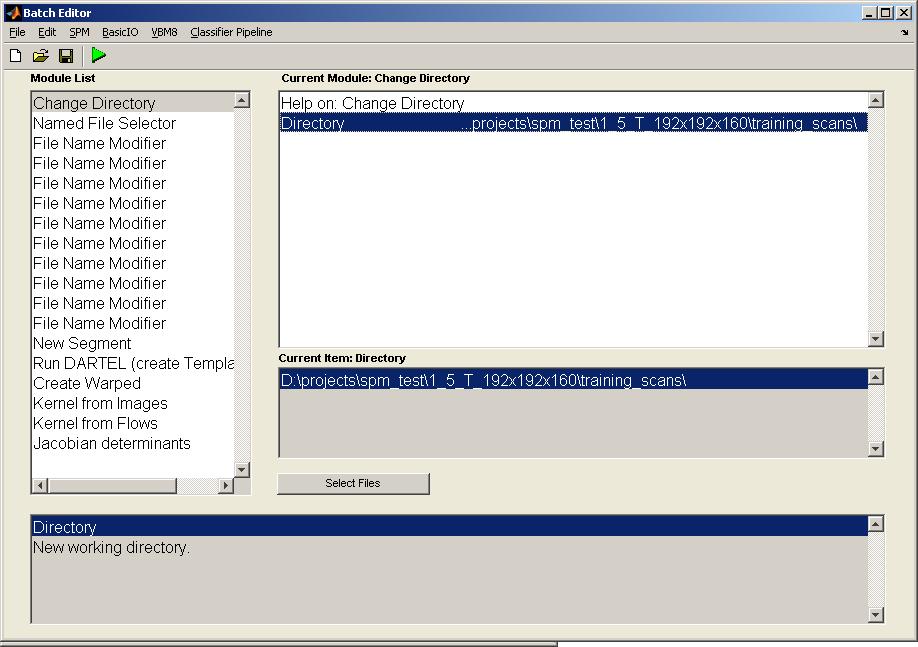The image size is (918, 647).
Task: Click the Module List horizontal scrollbar thumb
Action: (112, 485)
